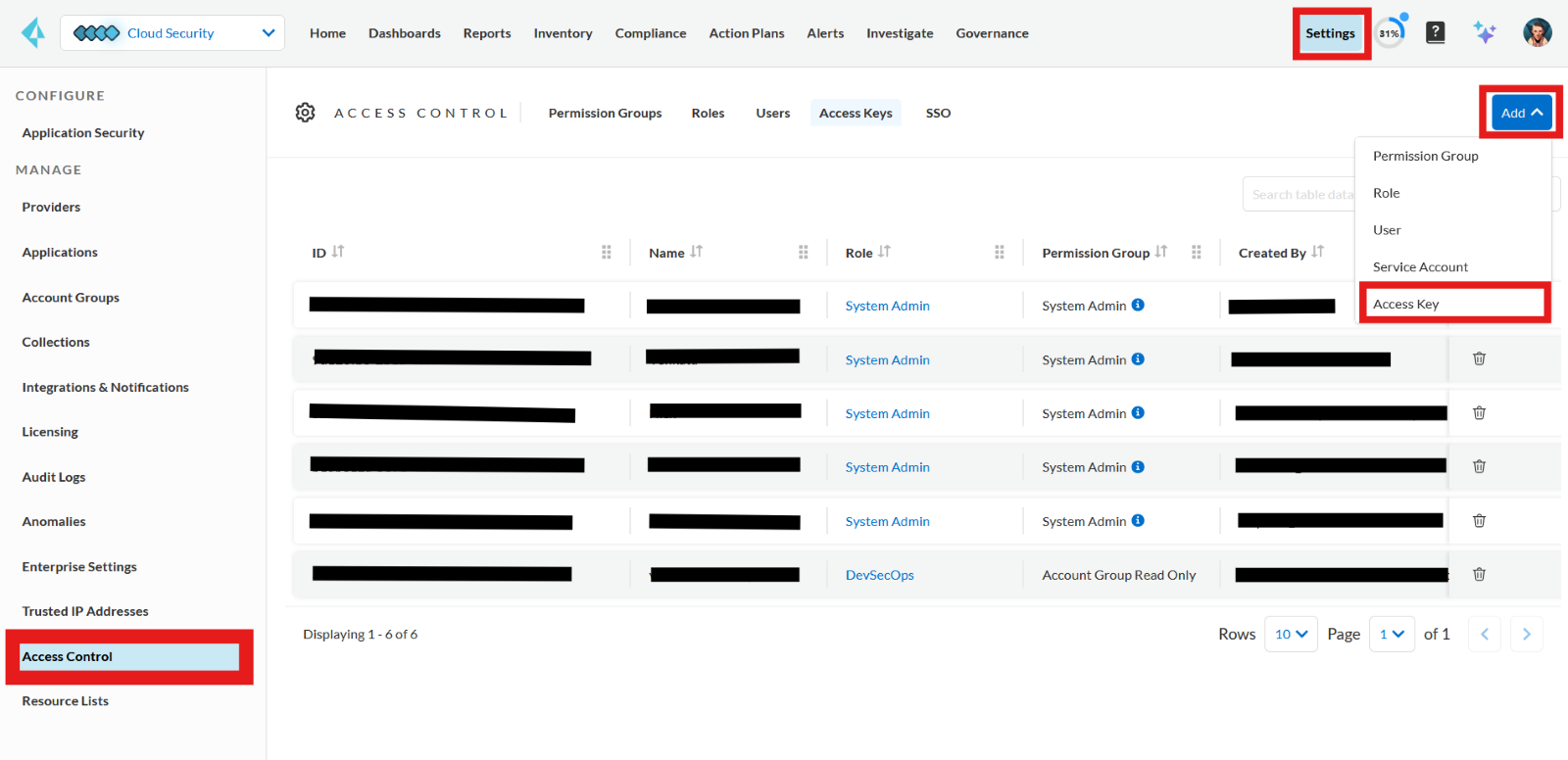This screenshot has width=1568, height=760.
Task: Go to Home in top navigation
Action: tap(327, 32)
